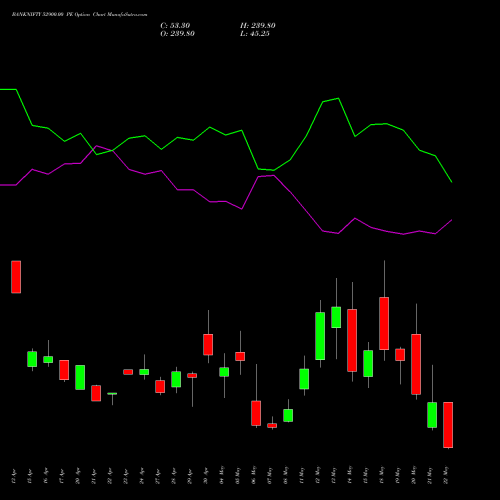
Task: Click the high value H: 239.80
Action: click(258, 26)
